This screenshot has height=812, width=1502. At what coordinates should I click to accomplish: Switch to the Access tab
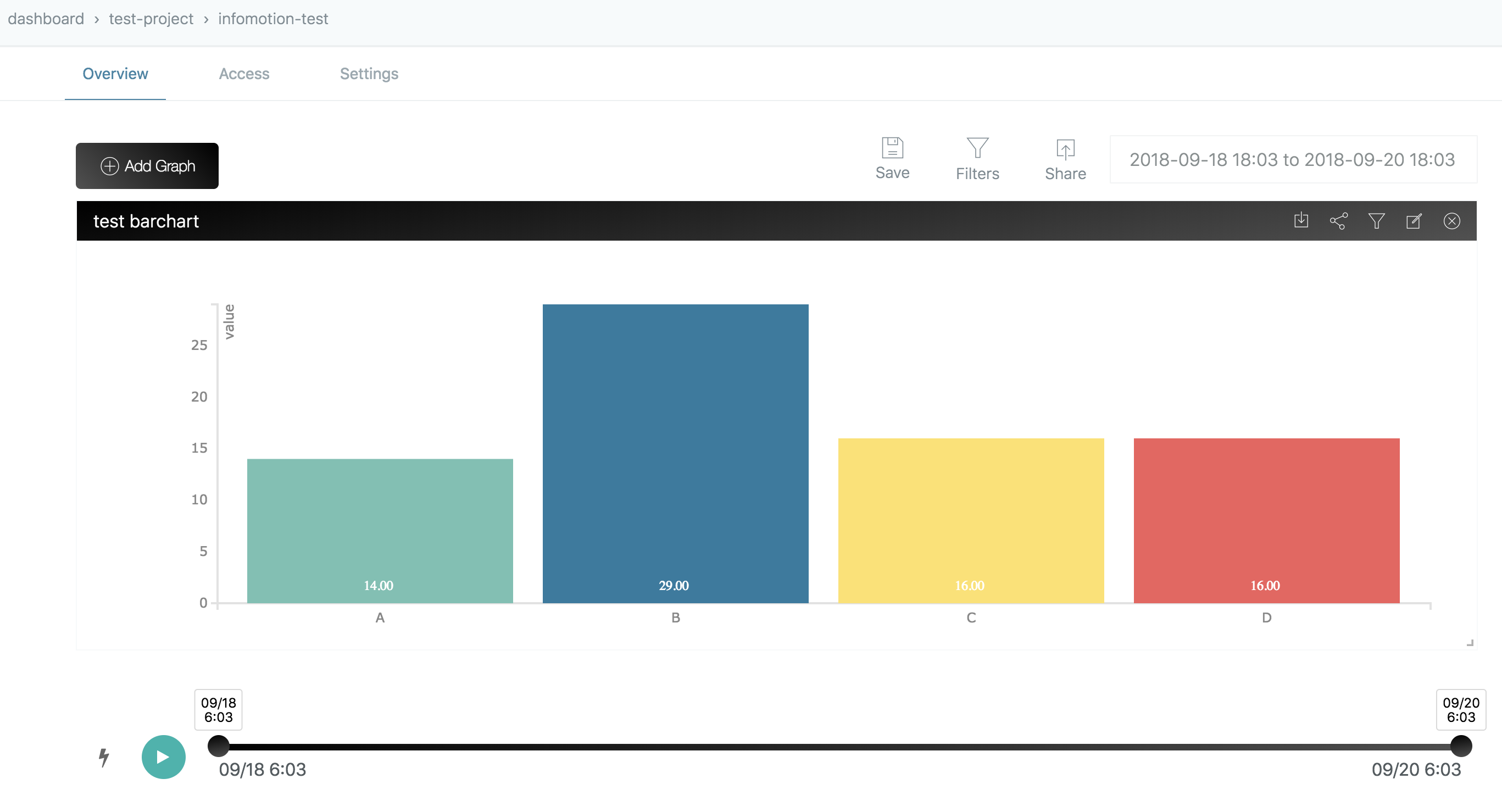pos(244,74)
